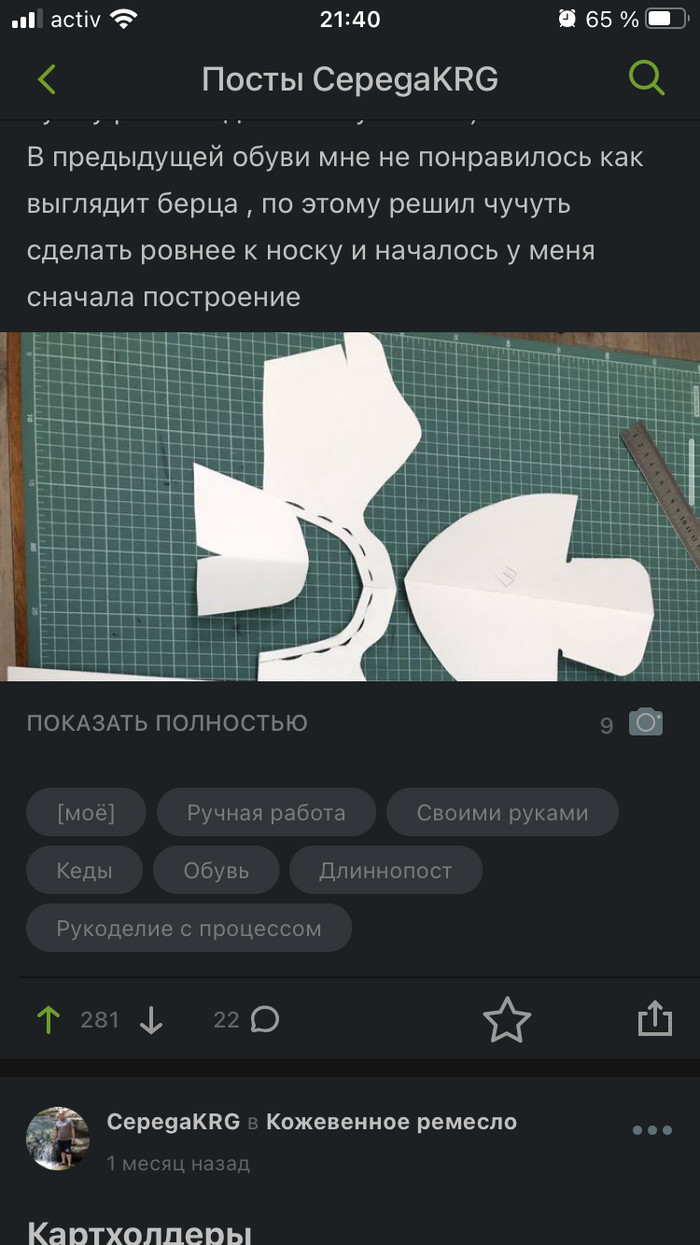Image resolution: width=700 pixels, height=1245 pixels.
Task: Share the post via share icon
Action: [654, 1018]
